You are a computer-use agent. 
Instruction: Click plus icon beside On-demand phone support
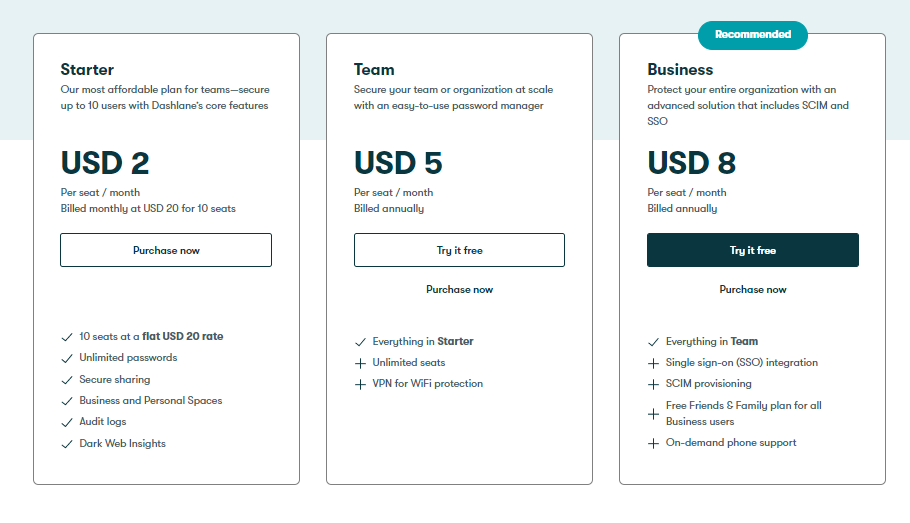point(653,443)
